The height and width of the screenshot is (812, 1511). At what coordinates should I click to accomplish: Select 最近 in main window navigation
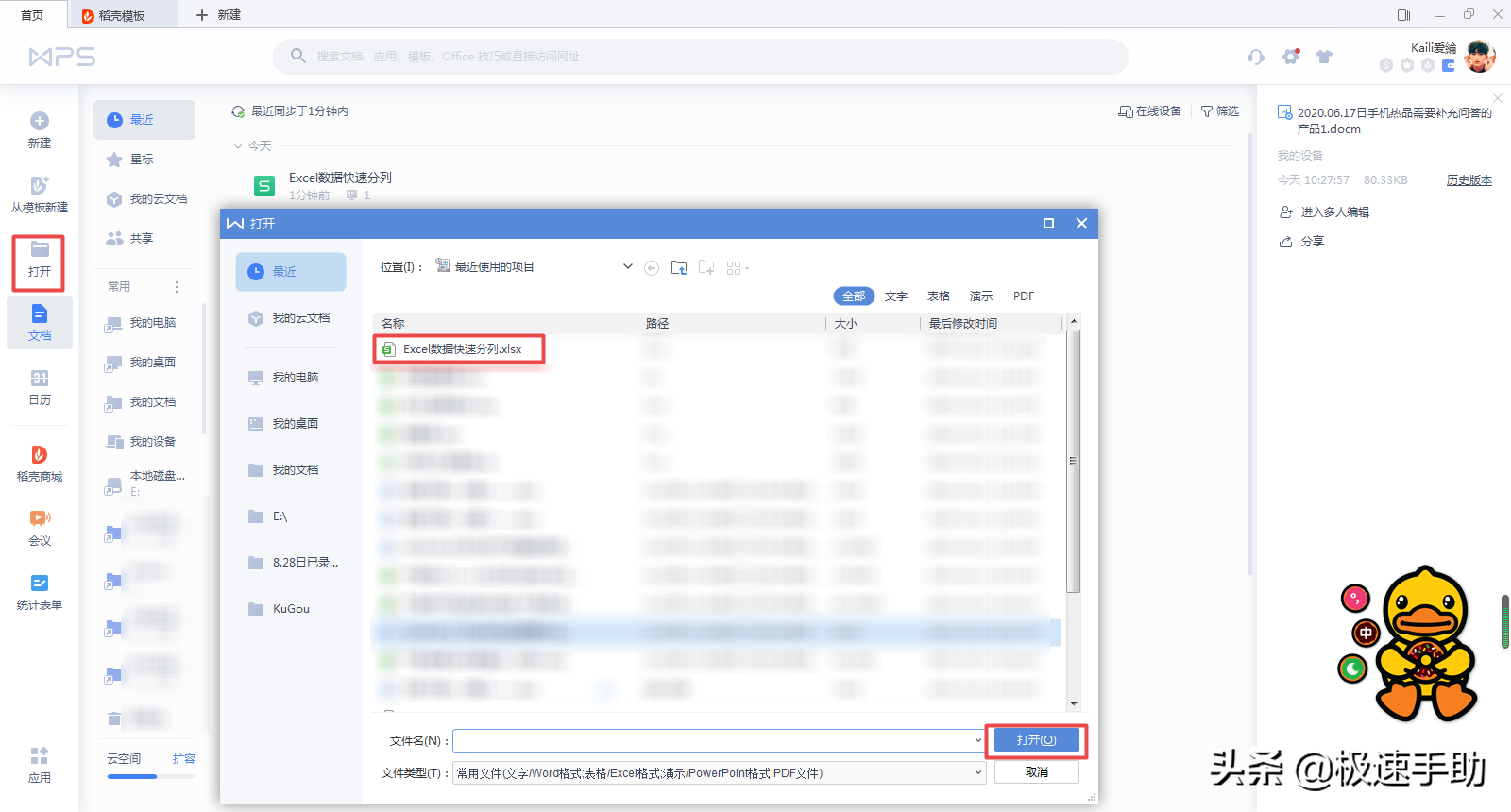coord(144,120)
